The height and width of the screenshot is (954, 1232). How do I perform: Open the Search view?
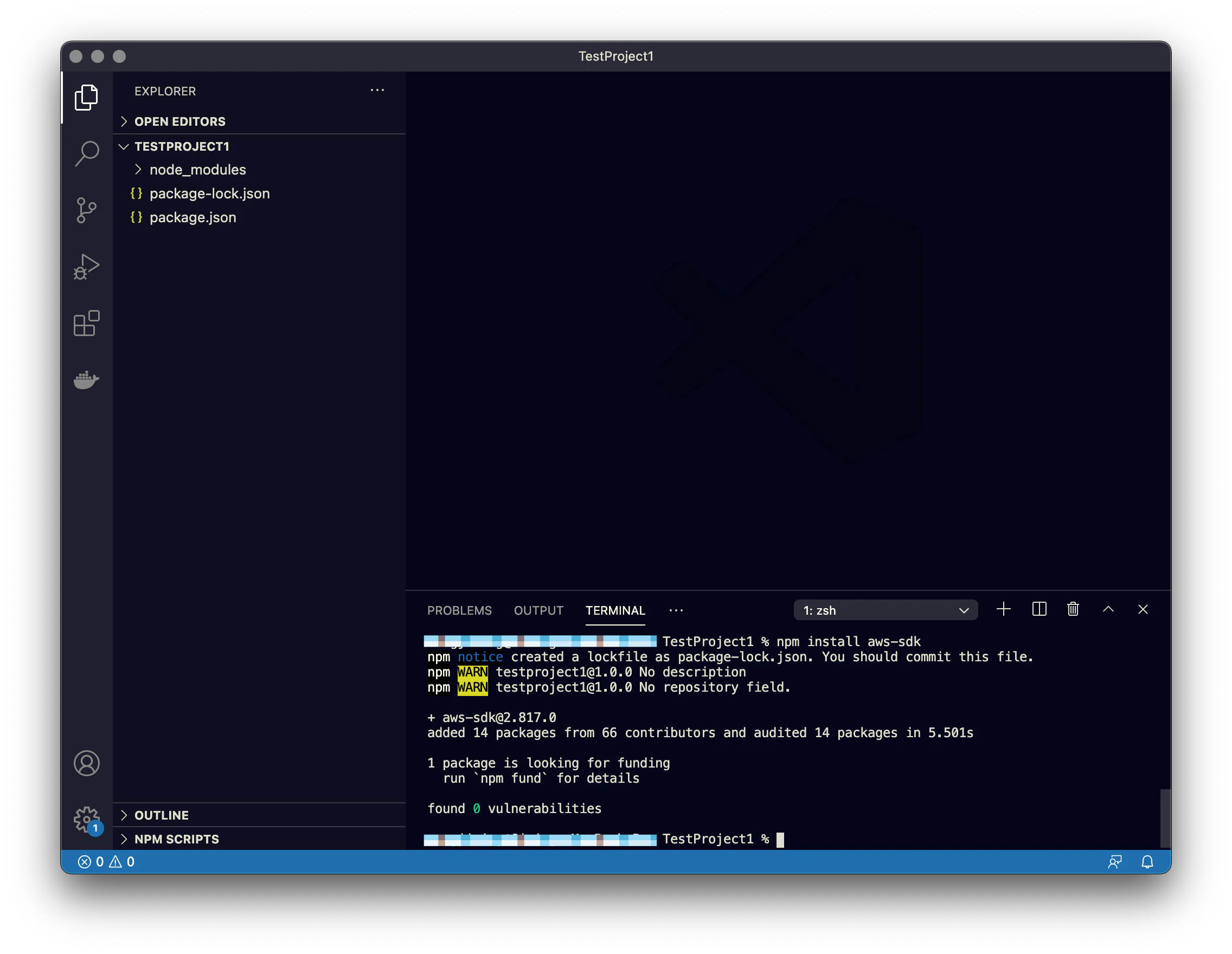pyautogui.click(x=86, y=153)
